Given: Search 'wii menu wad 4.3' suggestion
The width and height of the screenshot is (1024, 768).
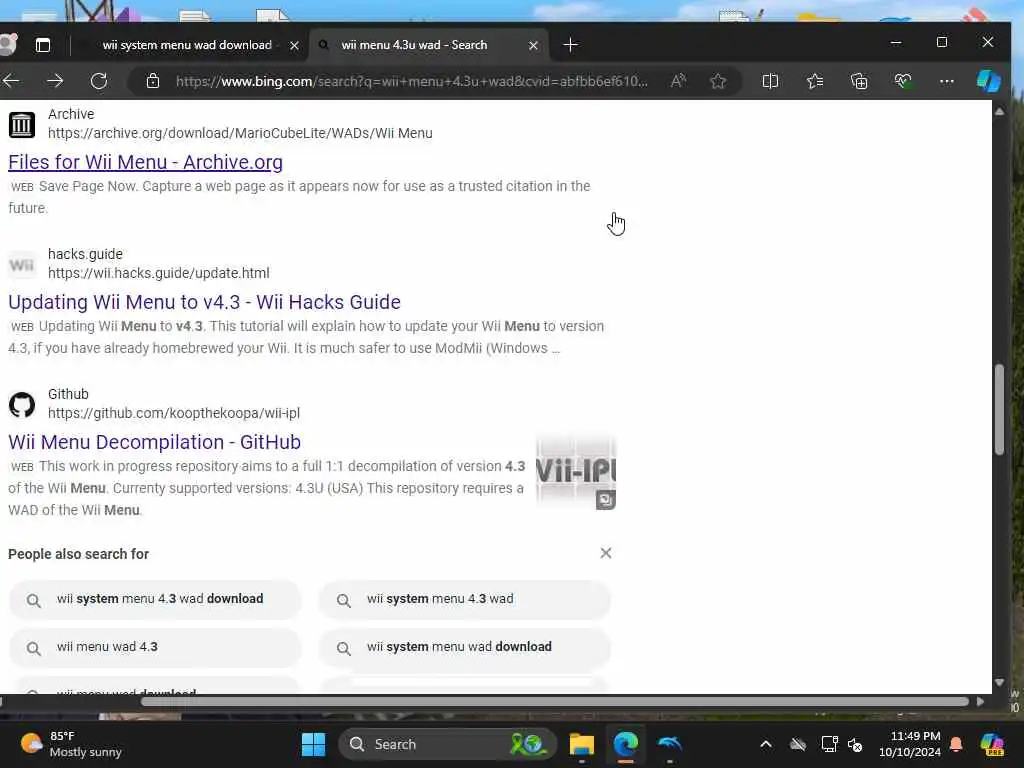Looking at the screenshot, I should click(155, 647).
